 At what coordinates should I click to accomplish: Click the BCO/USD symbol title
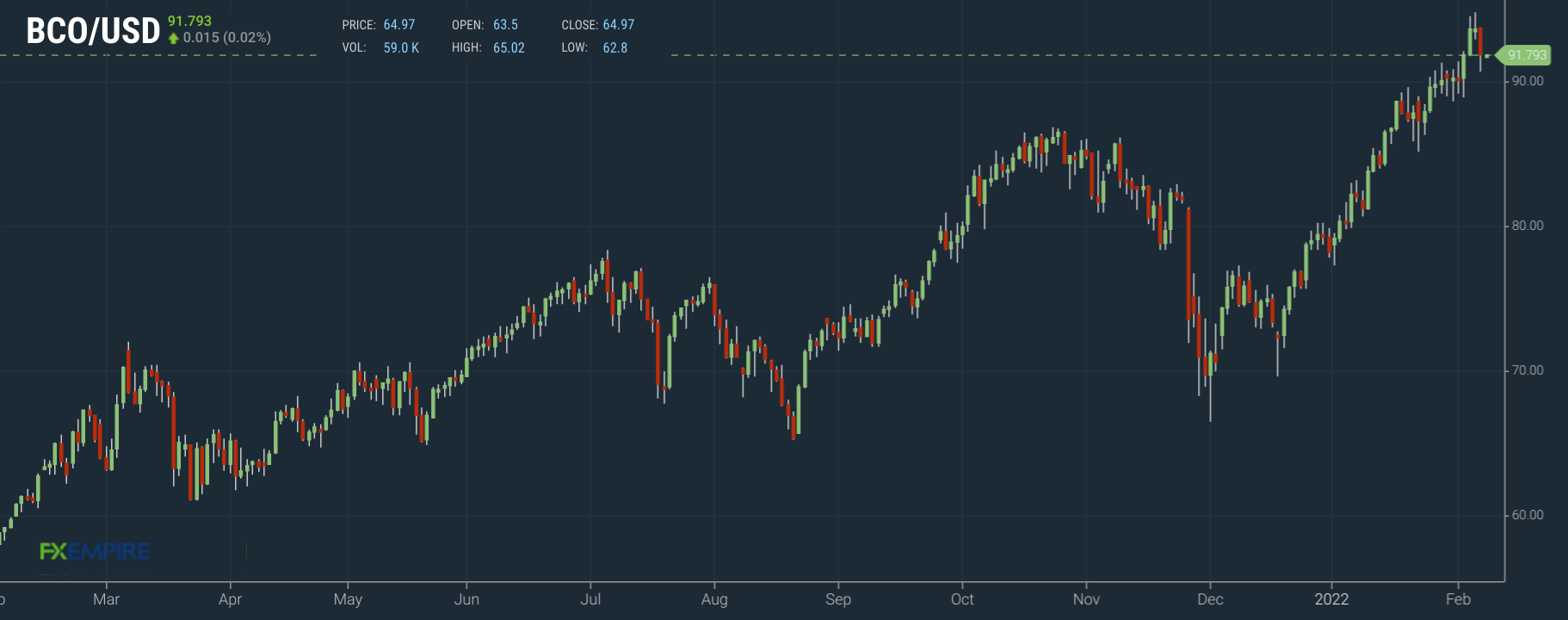point(93,31)
